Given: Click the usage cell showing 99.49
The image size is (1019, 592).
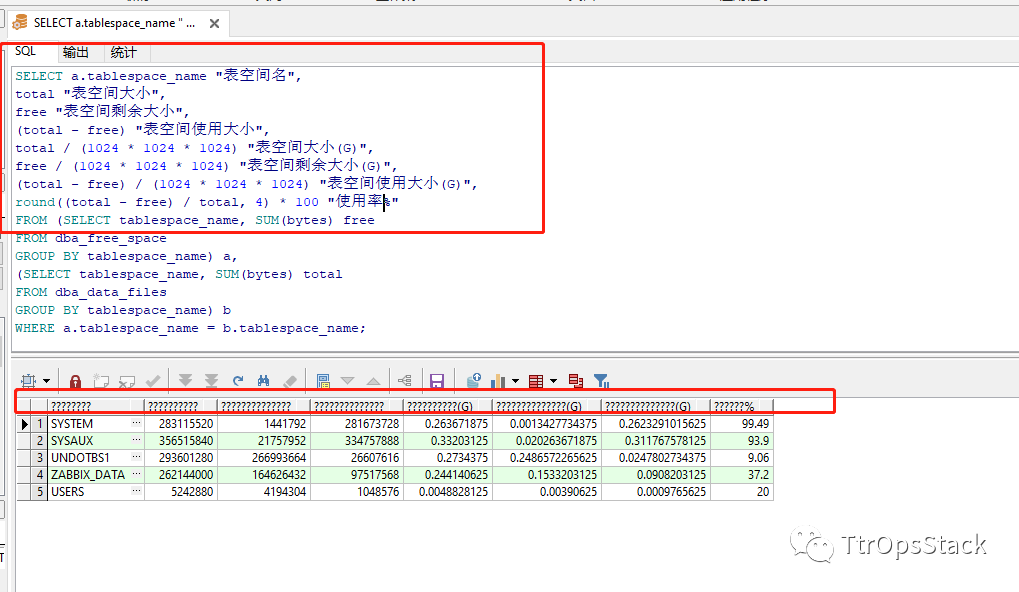Looking at the screenshot, I should pyautogui.click(x=742, y=424).
